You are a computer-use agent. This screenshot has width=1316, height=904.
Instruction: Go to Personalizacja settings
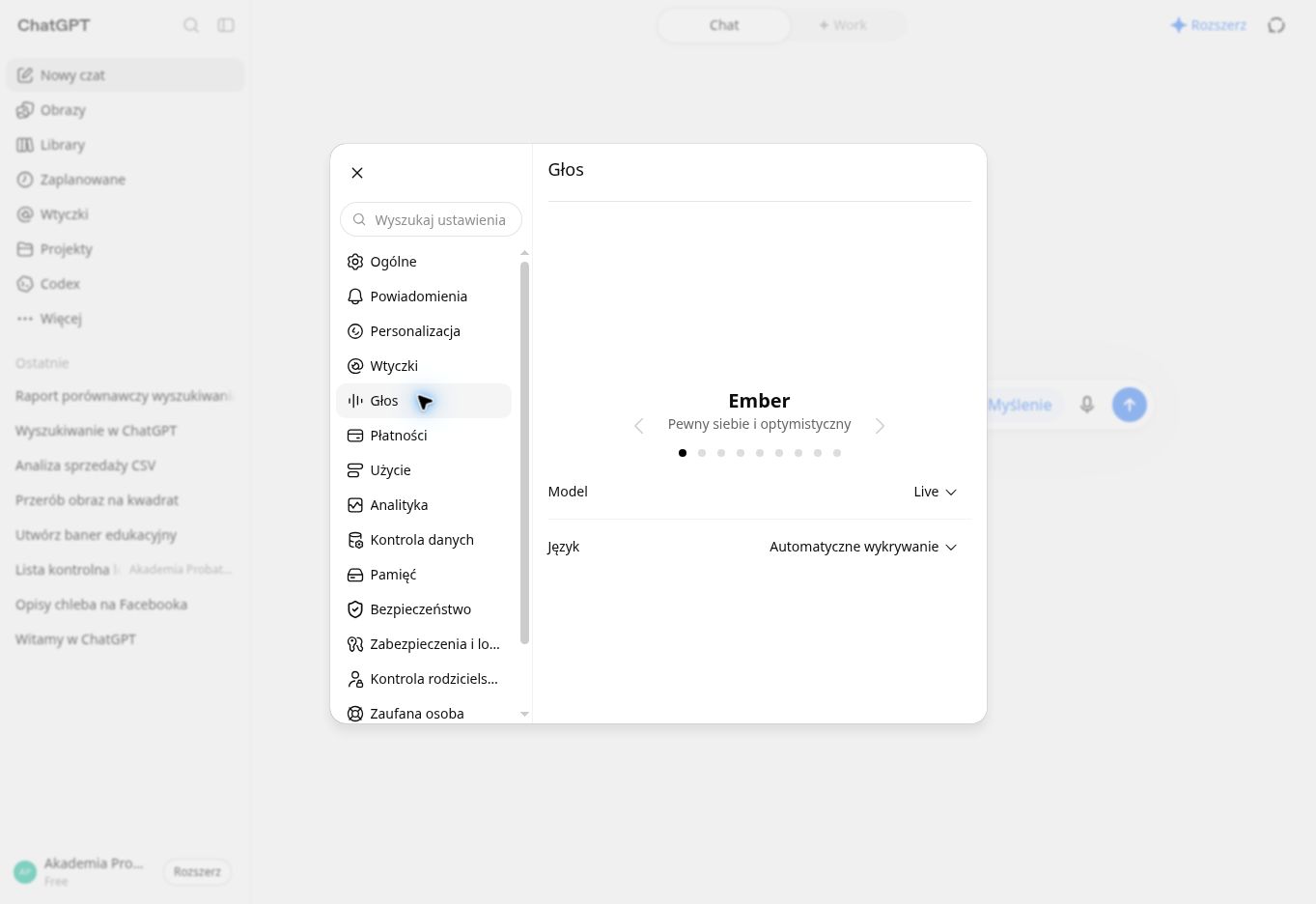click(x=424, y=331)
